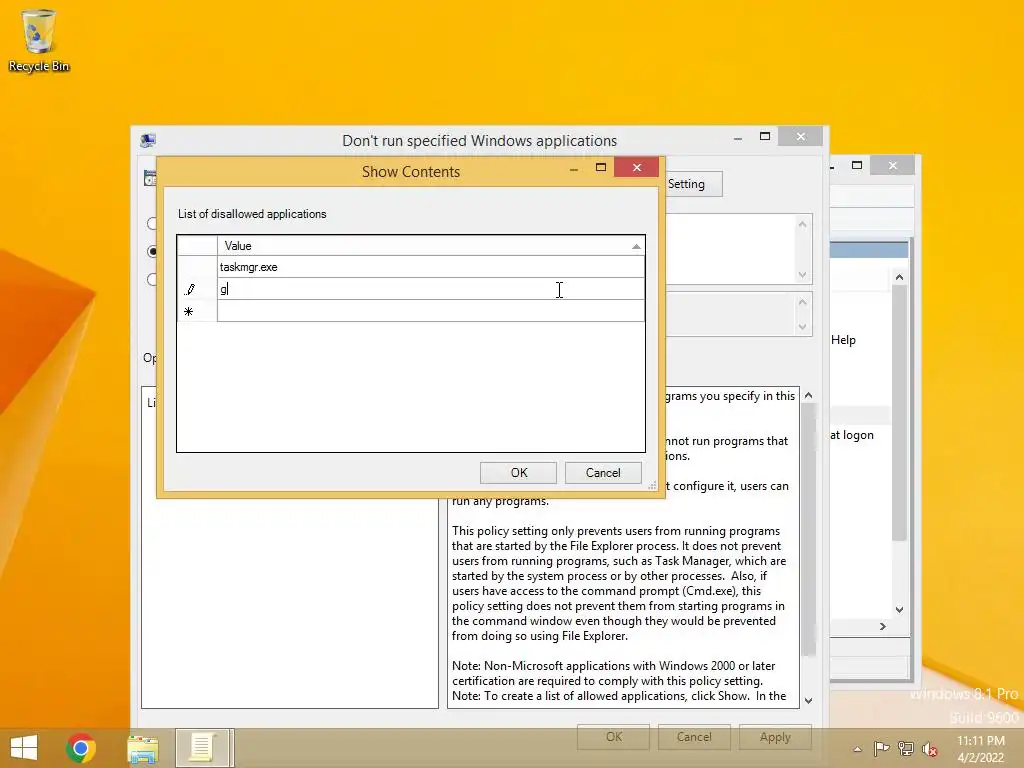Click vertical scrollbar thumb in background window
1024x768 pixels.
(899, 413)
